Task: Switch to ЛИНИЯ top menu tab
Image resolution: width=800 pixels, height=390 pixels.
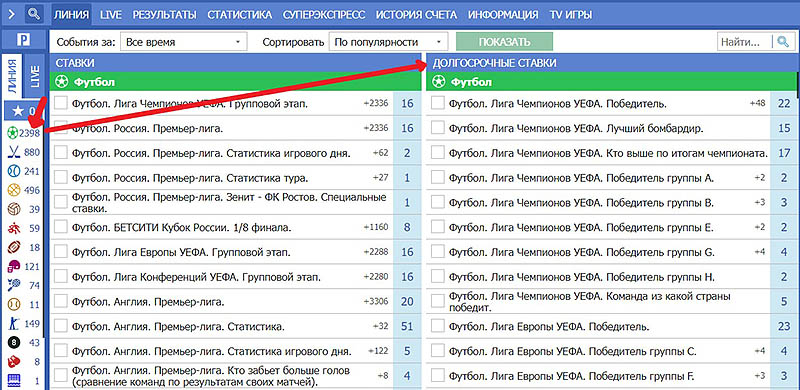Action: click(71, 14)
